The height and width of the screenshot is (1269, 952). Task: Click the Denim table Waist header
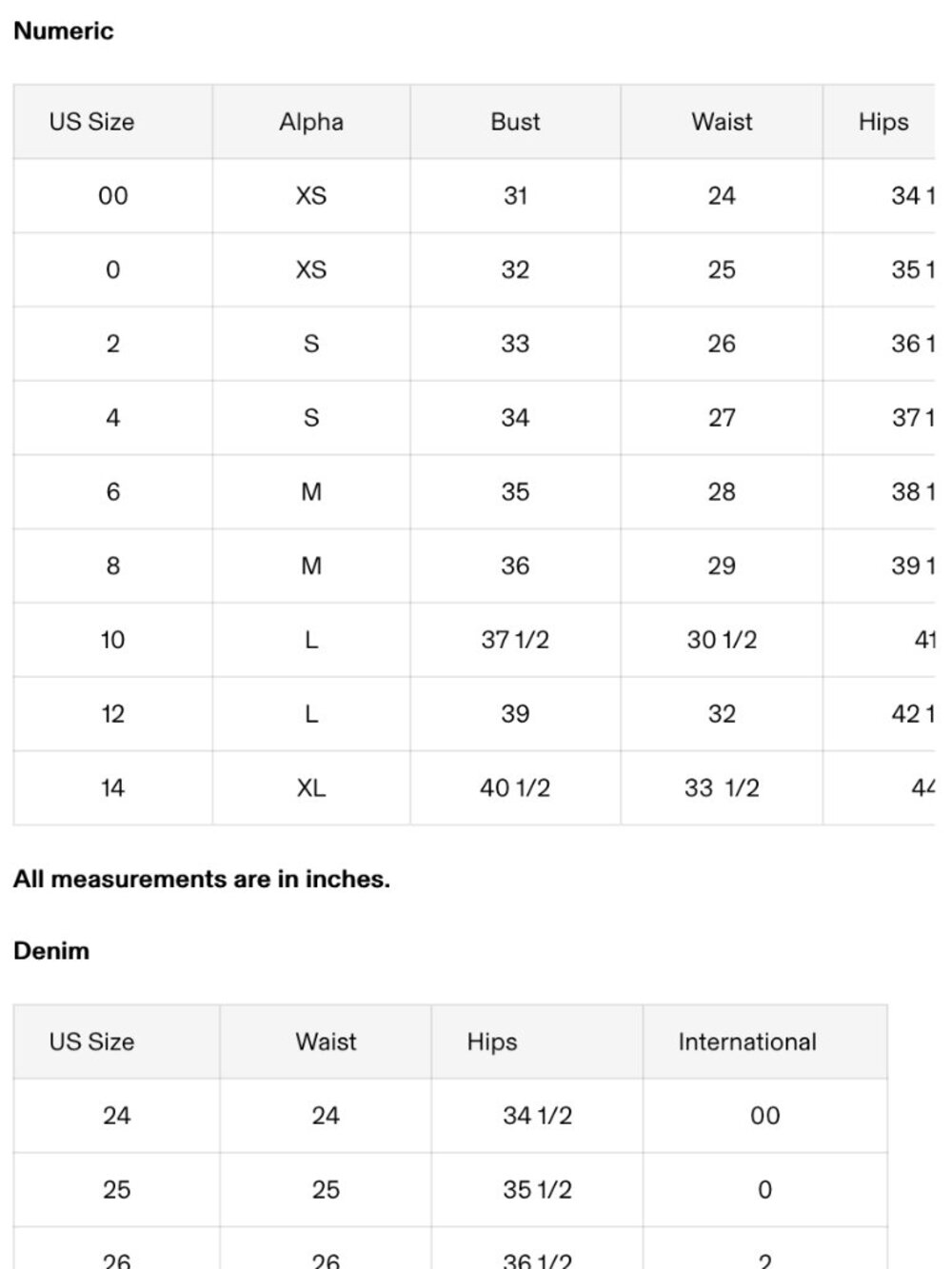[326, 1042]
